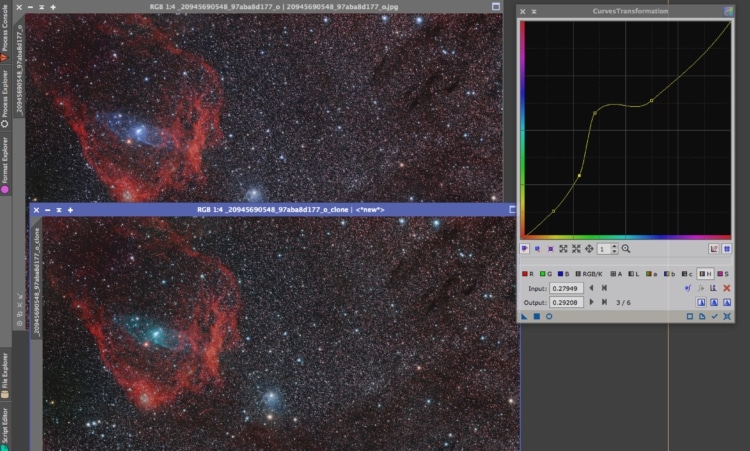750x451 pixels.
Task: Toggle the grid display button
Action: pos(727,249)
